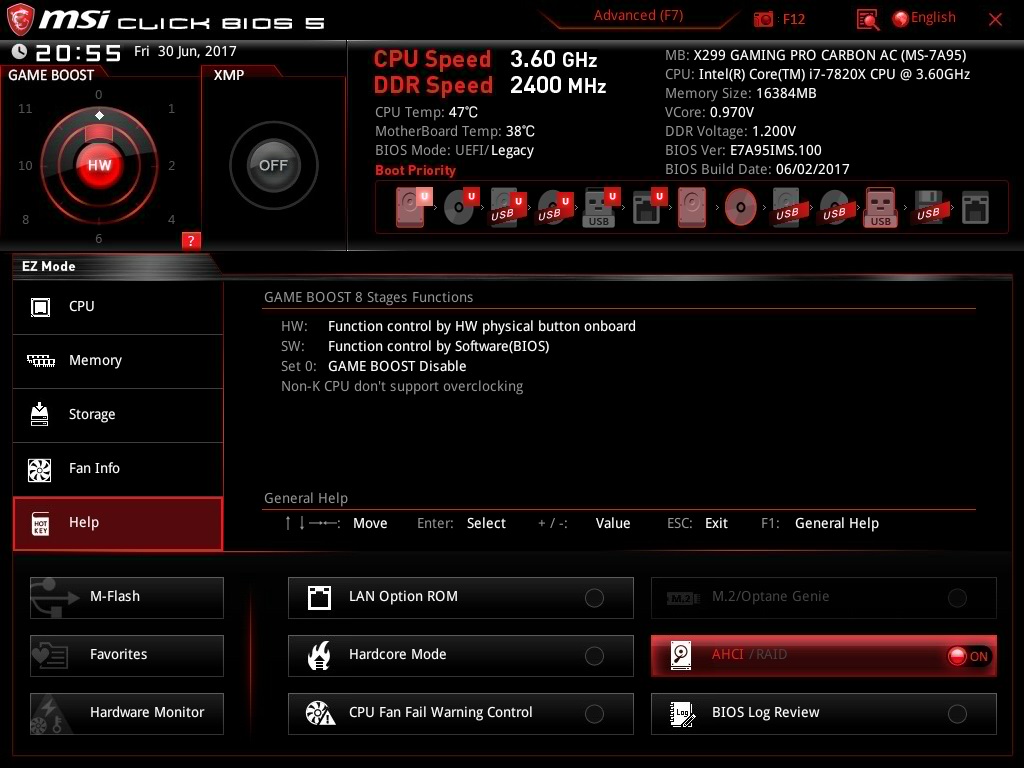Select the Fan Info sidebar item
The width and height of the screenshot is (1024, 768).
(x=118, y=469)
